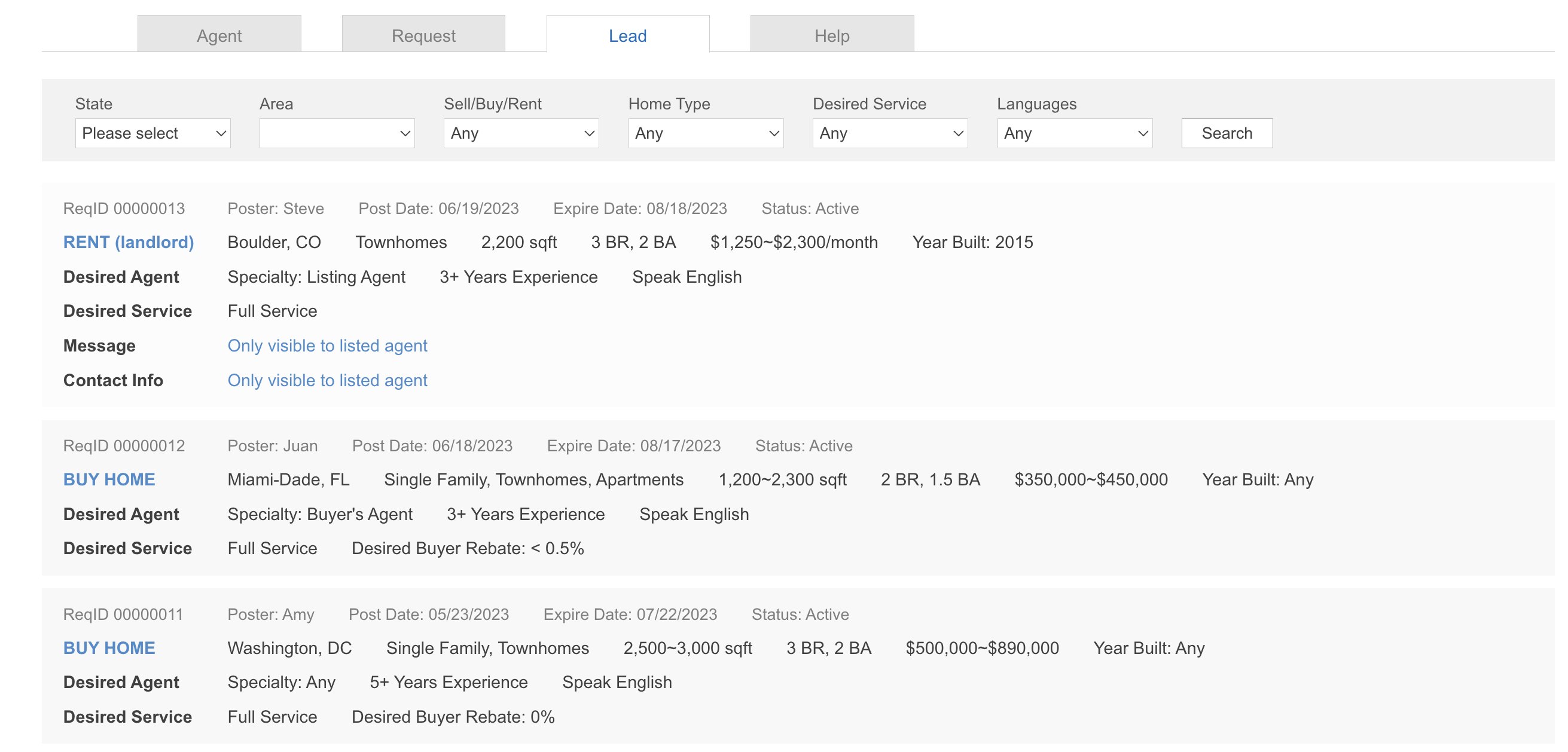Open the Languages dropdown
1568x752 pixels.
pos(1075,133)
